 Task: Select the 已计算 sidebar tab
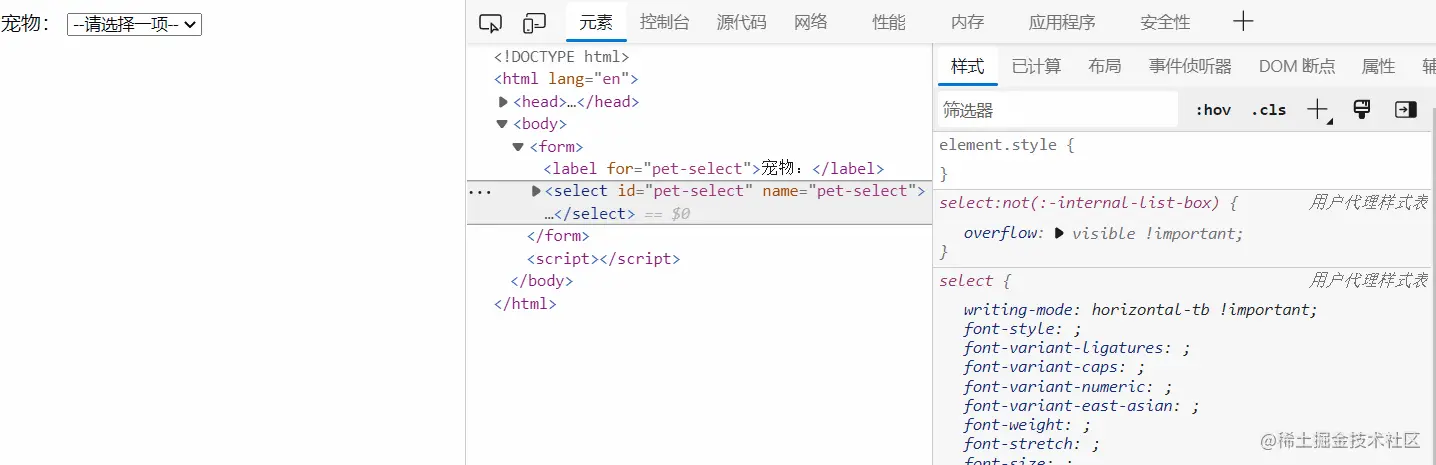[1036, 66]
